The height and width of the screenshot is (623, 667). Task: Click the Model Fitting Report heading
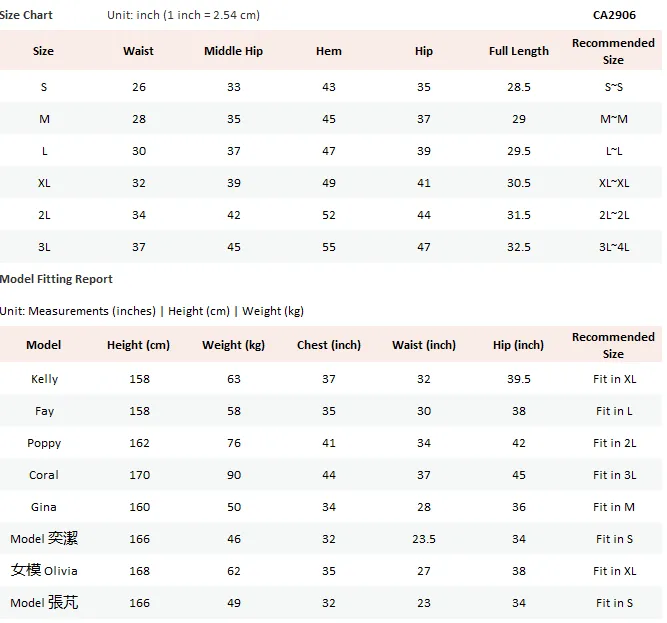tap(56, 279)
